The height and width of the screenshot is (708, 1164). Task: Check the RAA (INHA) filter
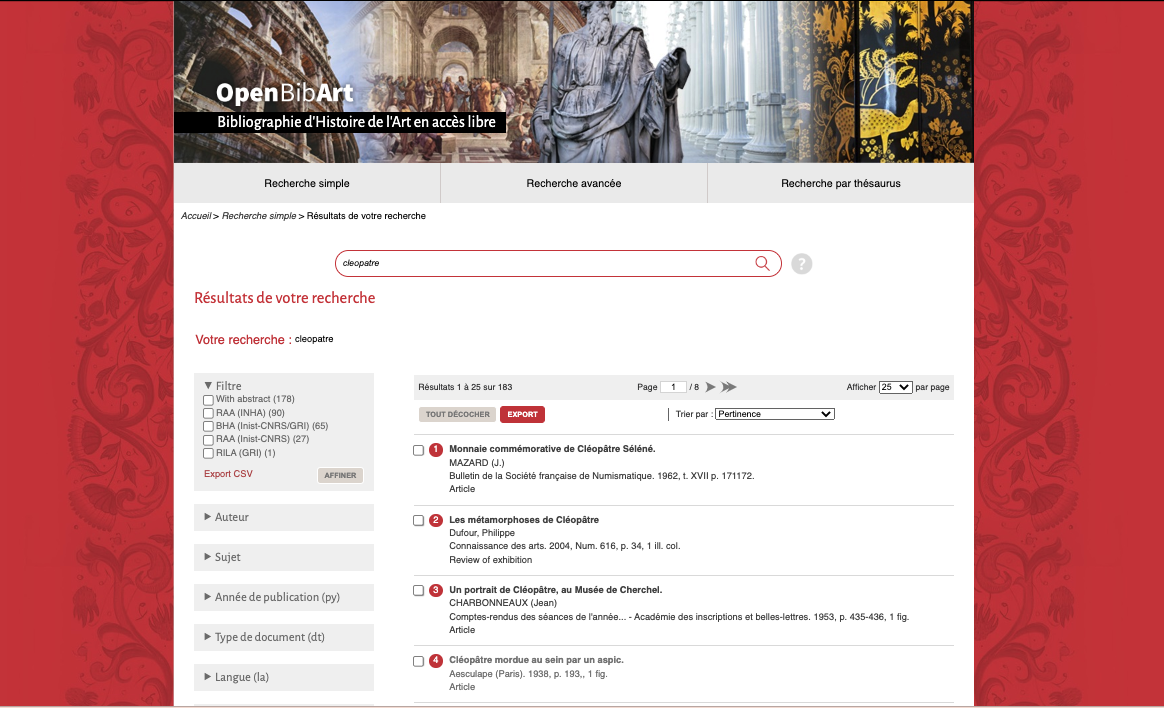click(x=208, y=413)
